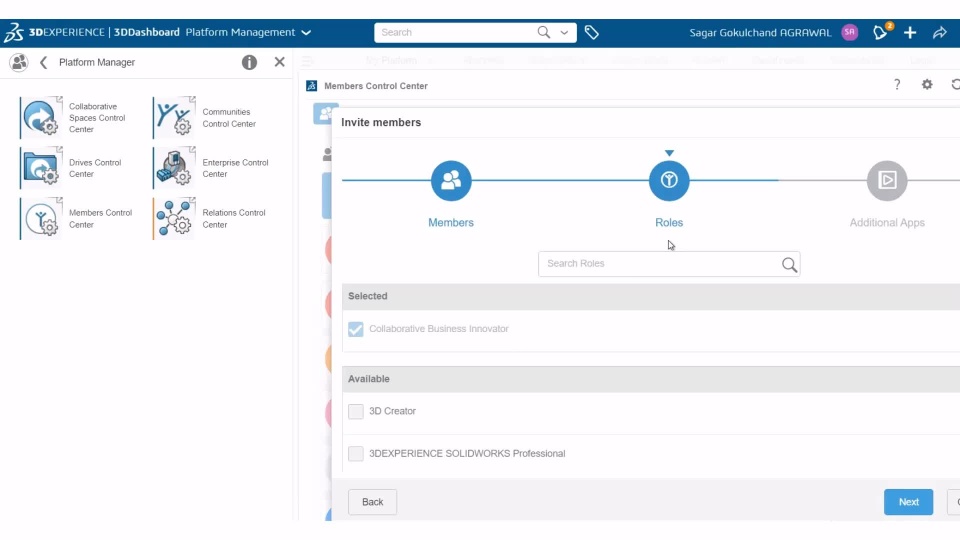
Task: Open Communities Control Center app
Action: 174,117
